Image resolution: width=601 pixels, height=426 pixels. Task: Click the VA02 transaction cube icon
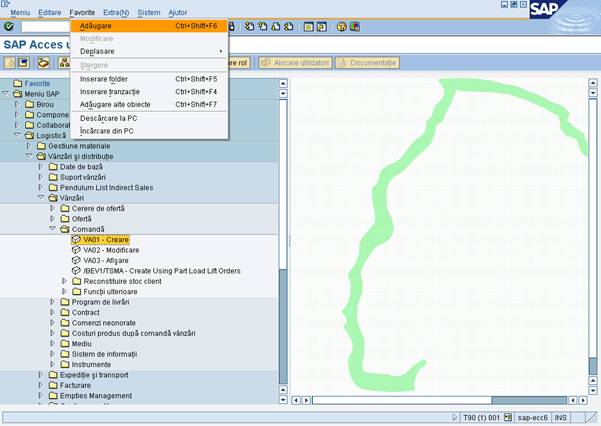coord(76,250)
